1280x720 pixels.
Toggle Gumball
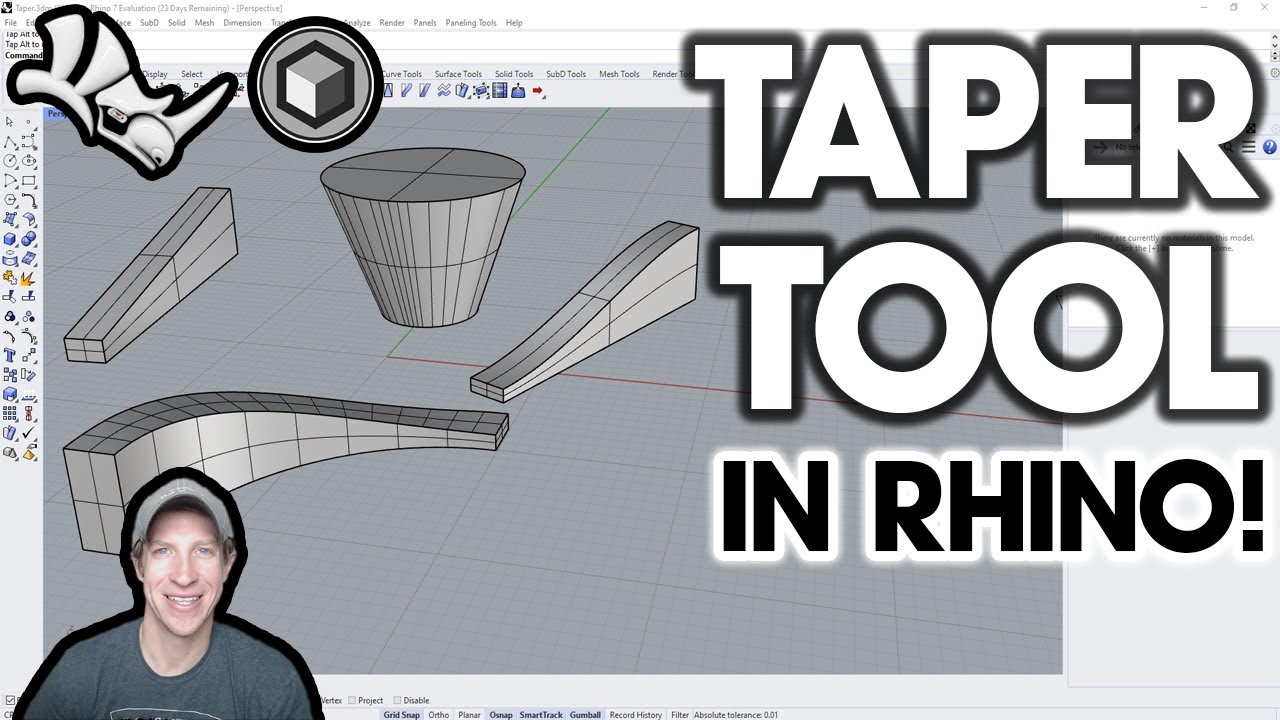[585, 715]
